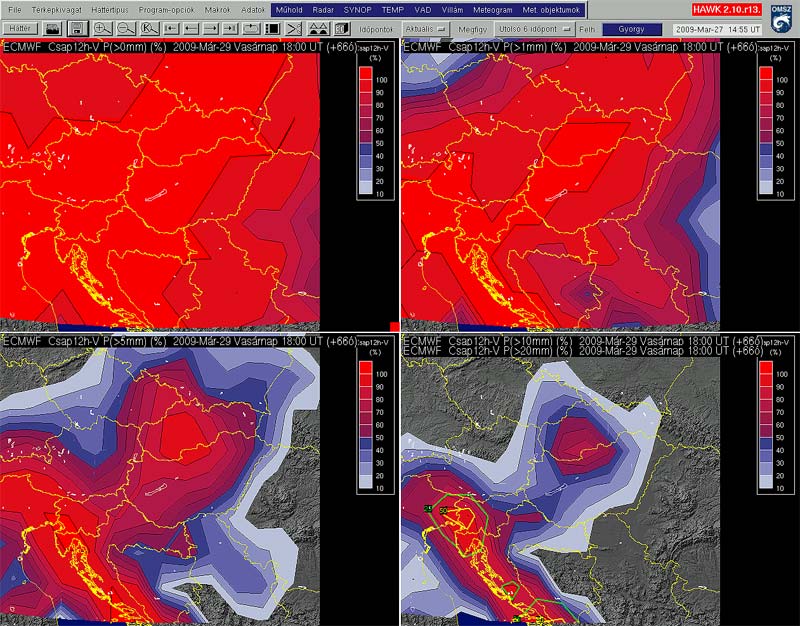This screenshot has height=626, width=800.
Task: Click the zoom in magnifier icon
Action: pos(102,30)
